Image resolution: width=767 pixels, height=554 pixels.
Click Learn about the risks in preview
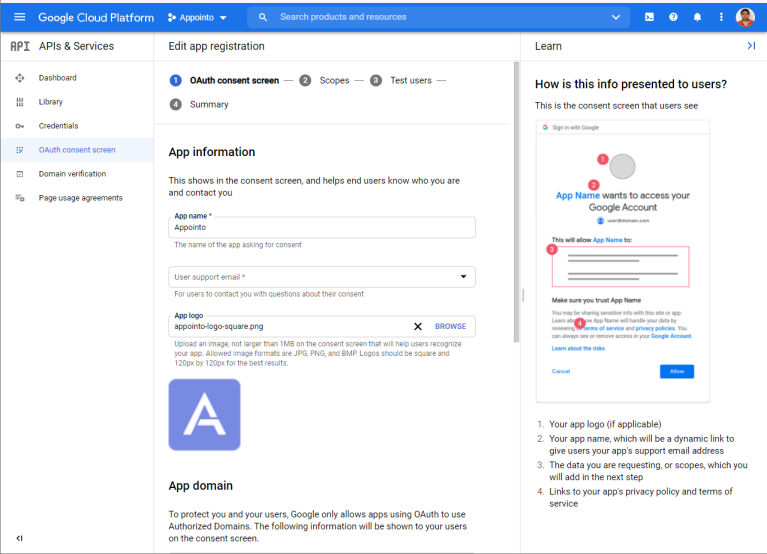(x=578, y=348)
